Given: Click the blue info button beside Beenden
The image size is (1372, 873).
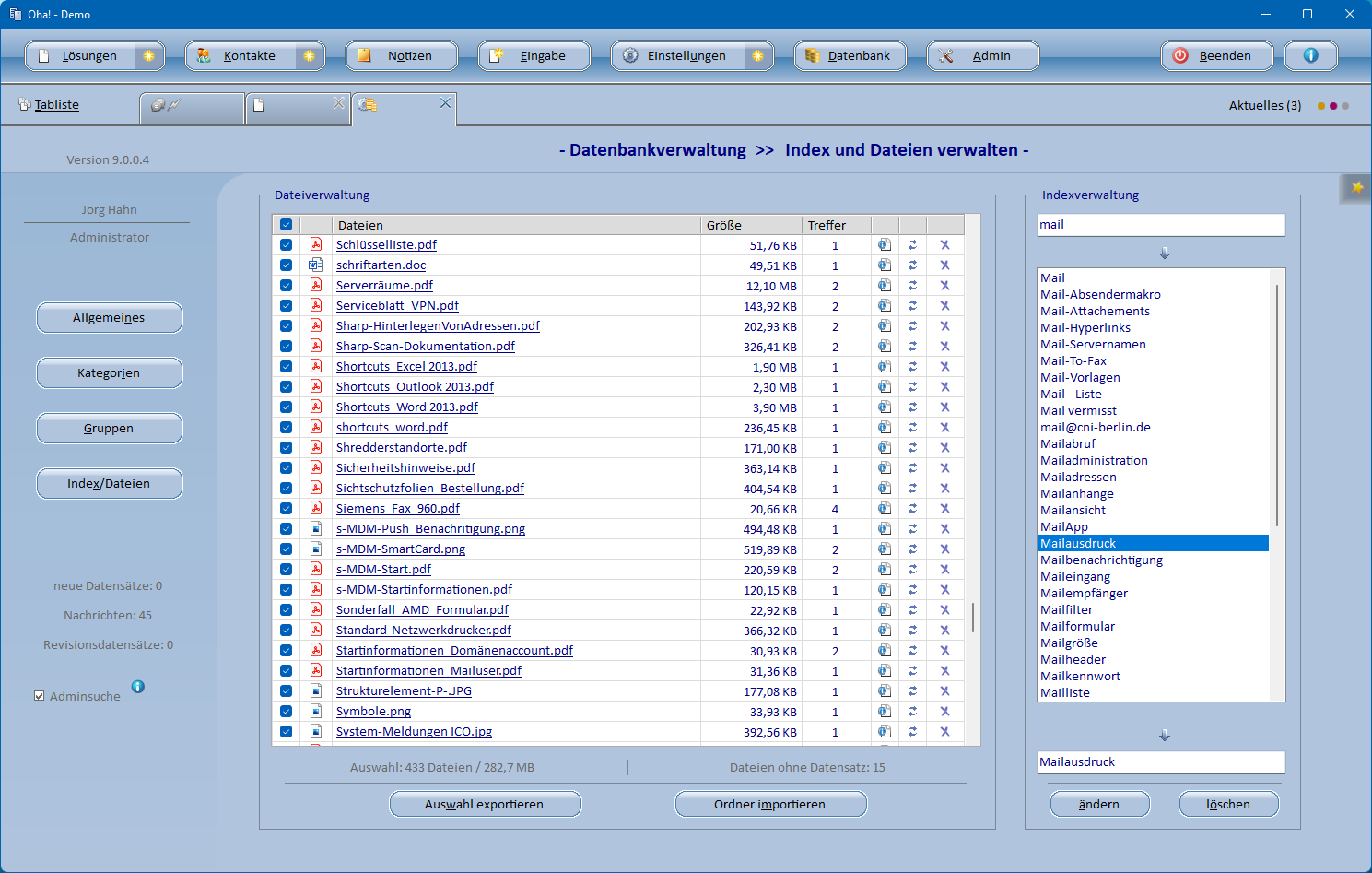Looking at the screenshot, I should tap(1310, 56).
